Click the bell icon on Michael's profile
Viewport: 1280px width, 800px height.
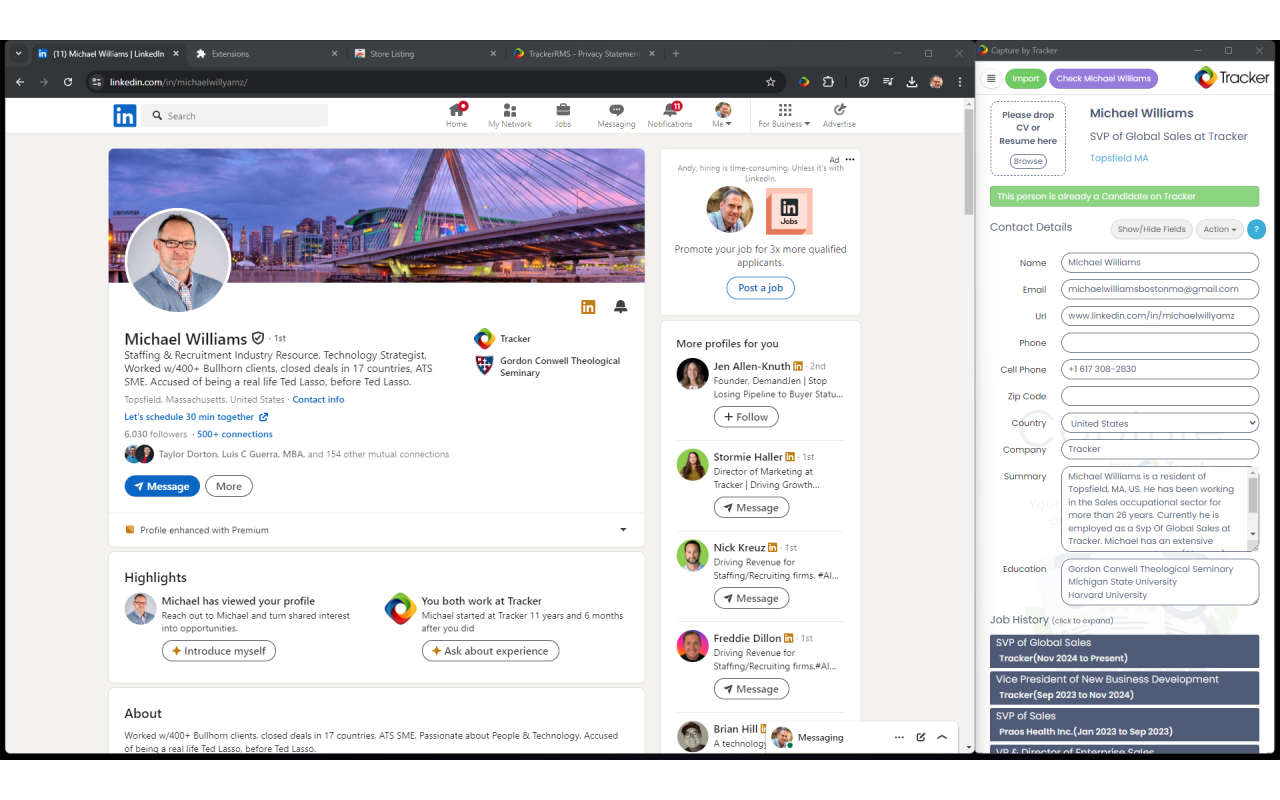(x=621, y=307)
